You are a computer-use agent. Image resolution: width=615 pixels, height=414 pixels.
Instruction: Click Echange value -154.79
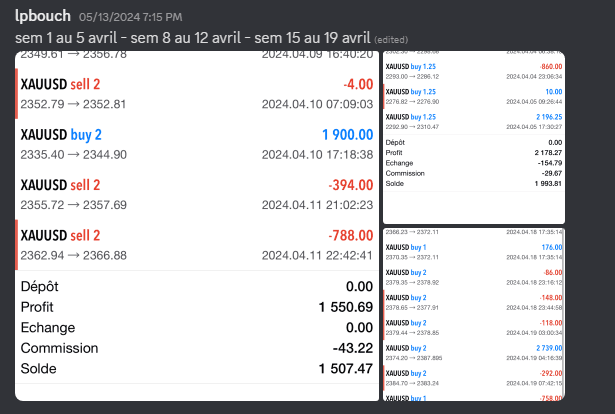pyautogui.click(x=549, y=163)
